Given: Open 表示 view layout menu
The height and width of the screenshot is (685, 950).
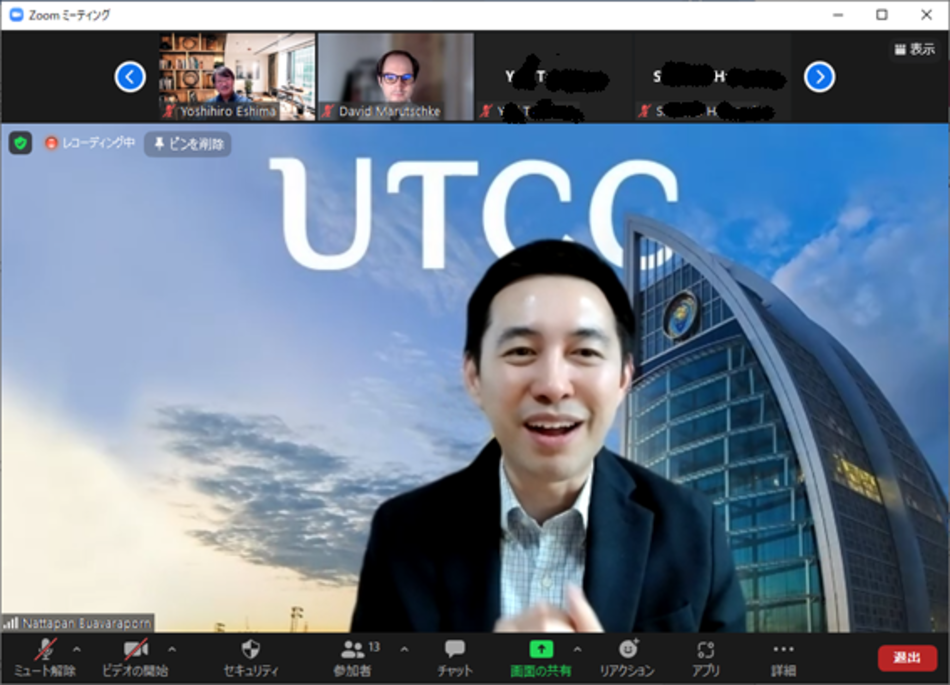Looking at the screenshot, I should click(x=915, y=49).
